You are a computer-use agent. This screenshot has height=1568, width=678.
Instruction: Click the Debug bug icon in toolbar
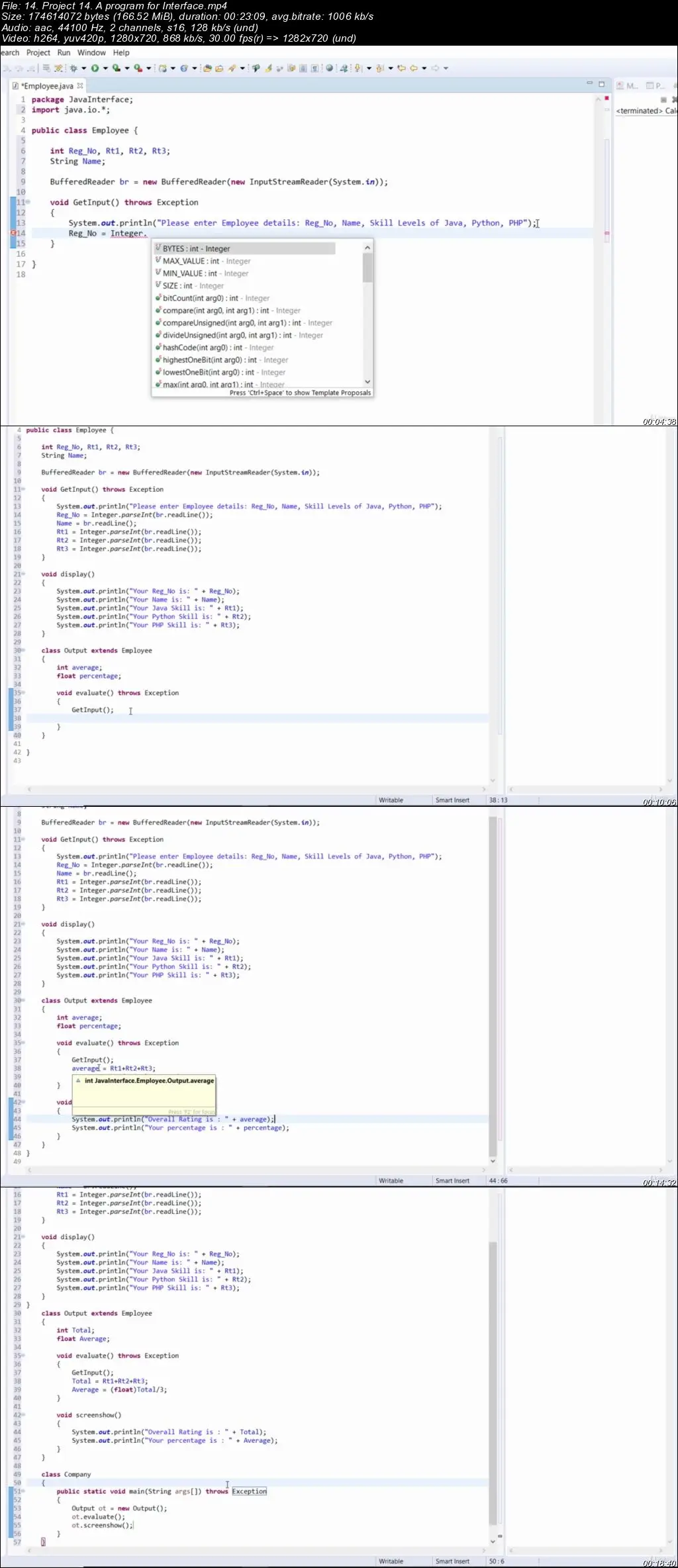click(x=73, y=68)
